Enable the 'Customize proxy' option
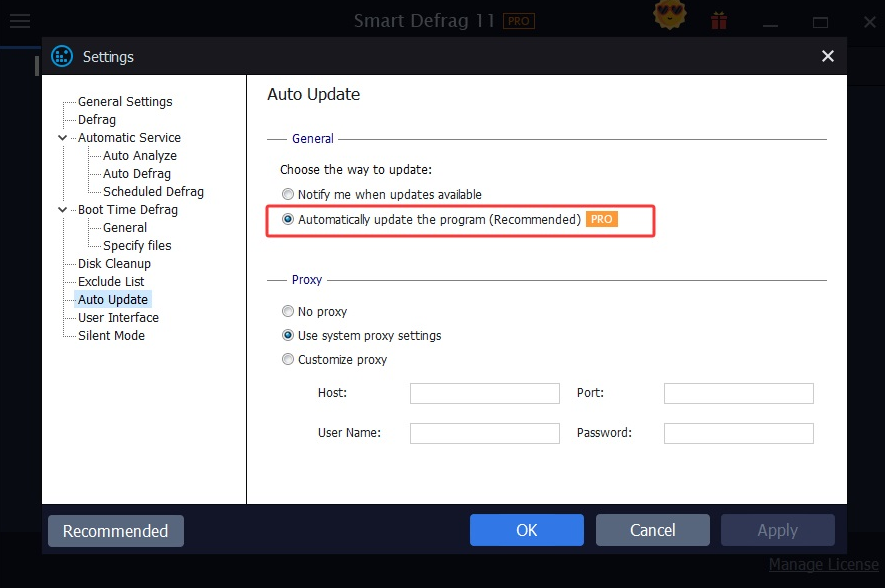The image size is (885, 588). pos(288,360)
